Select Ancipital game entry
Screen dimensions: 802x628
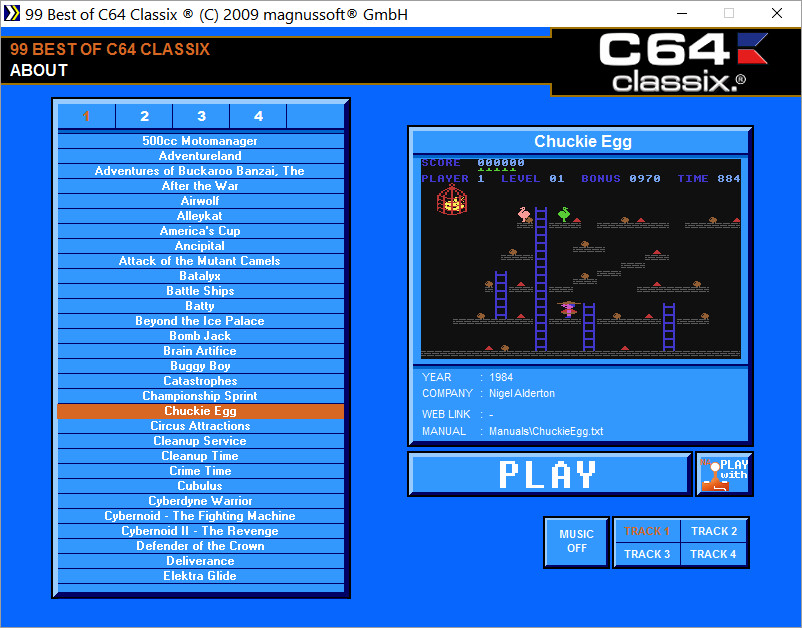200,245
